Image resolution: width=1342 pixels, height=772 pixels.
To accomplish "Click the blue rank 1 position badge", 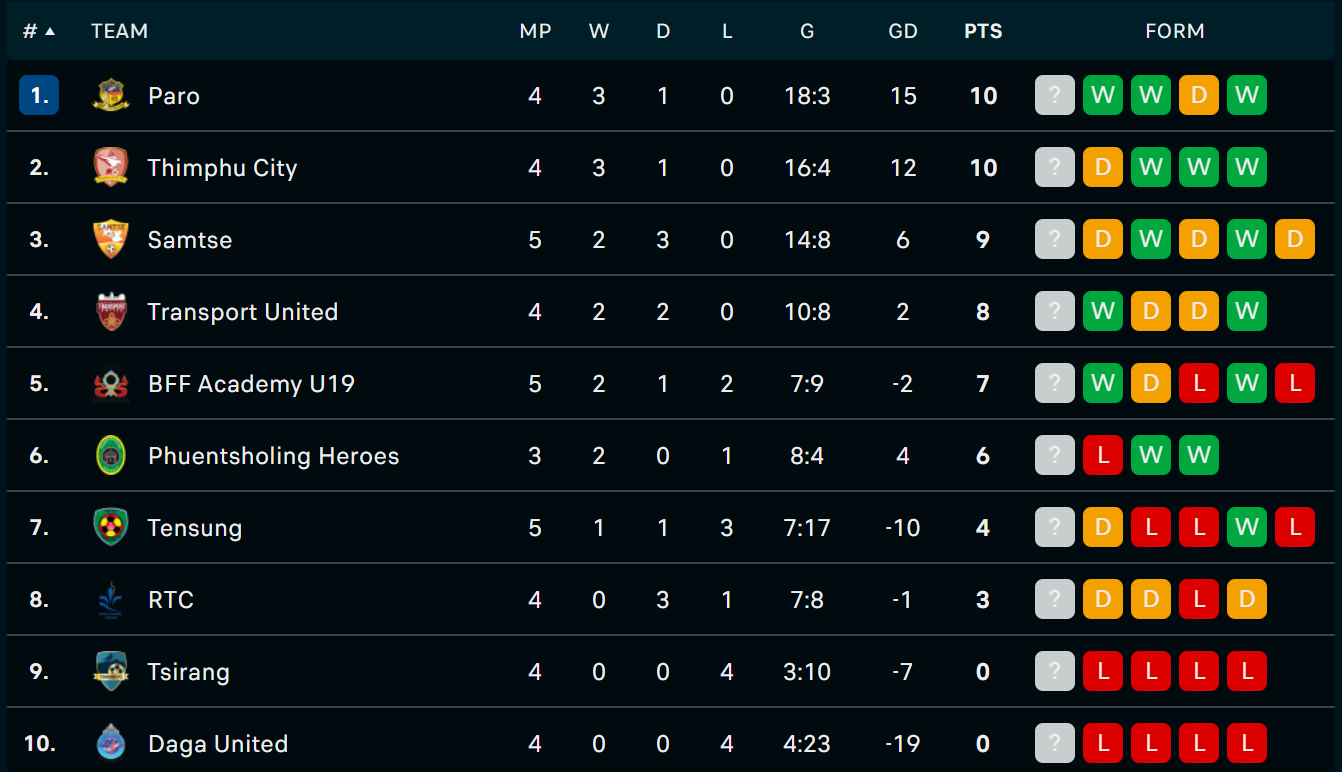I will 39,96.
